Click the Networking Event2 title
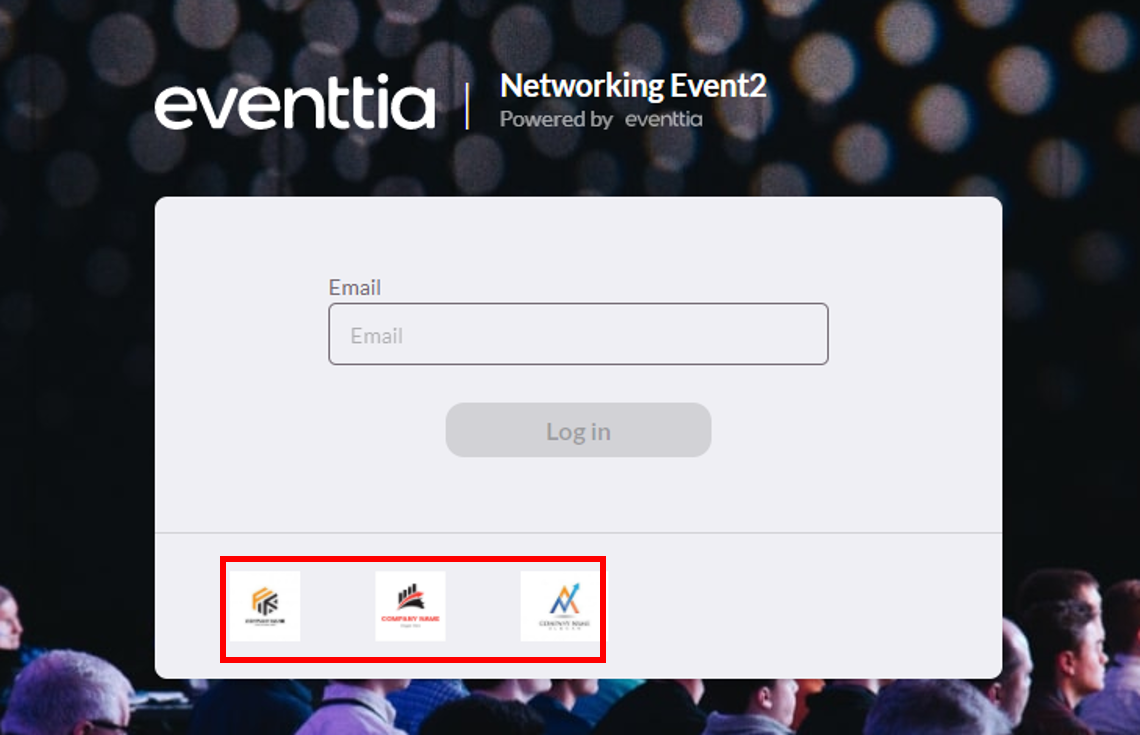The height and width of the screenshot is (735, 1140). [x=633, y=86]
